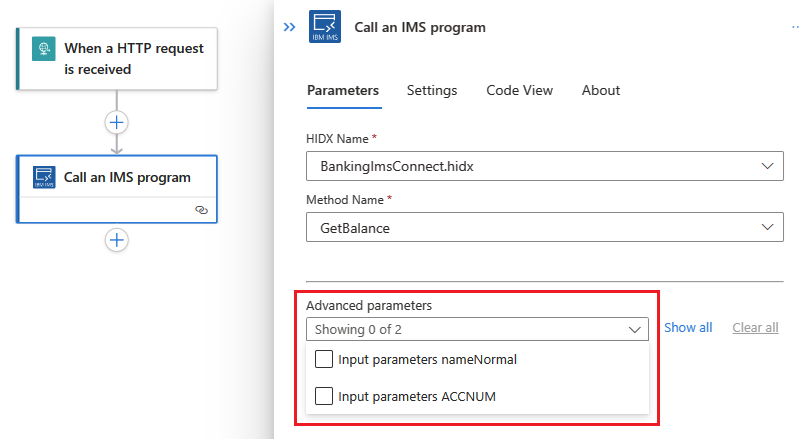Click the Show all link
The height and width of the screenshot is (439, 800).
(x=688, y=327)
